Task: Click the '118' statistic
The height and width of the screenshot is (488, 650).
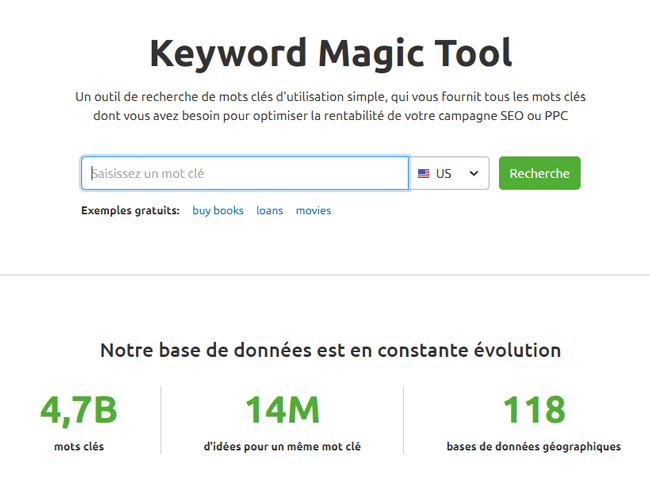Action: 534,410
